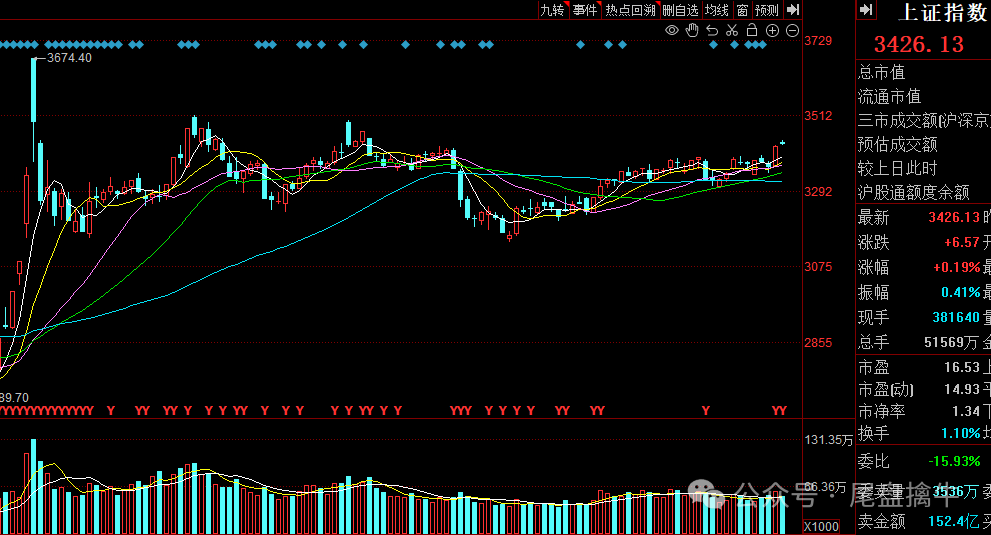Toggle the chart lock icon
This screenshot has height=535, width=991.
[x=751, y=30]
